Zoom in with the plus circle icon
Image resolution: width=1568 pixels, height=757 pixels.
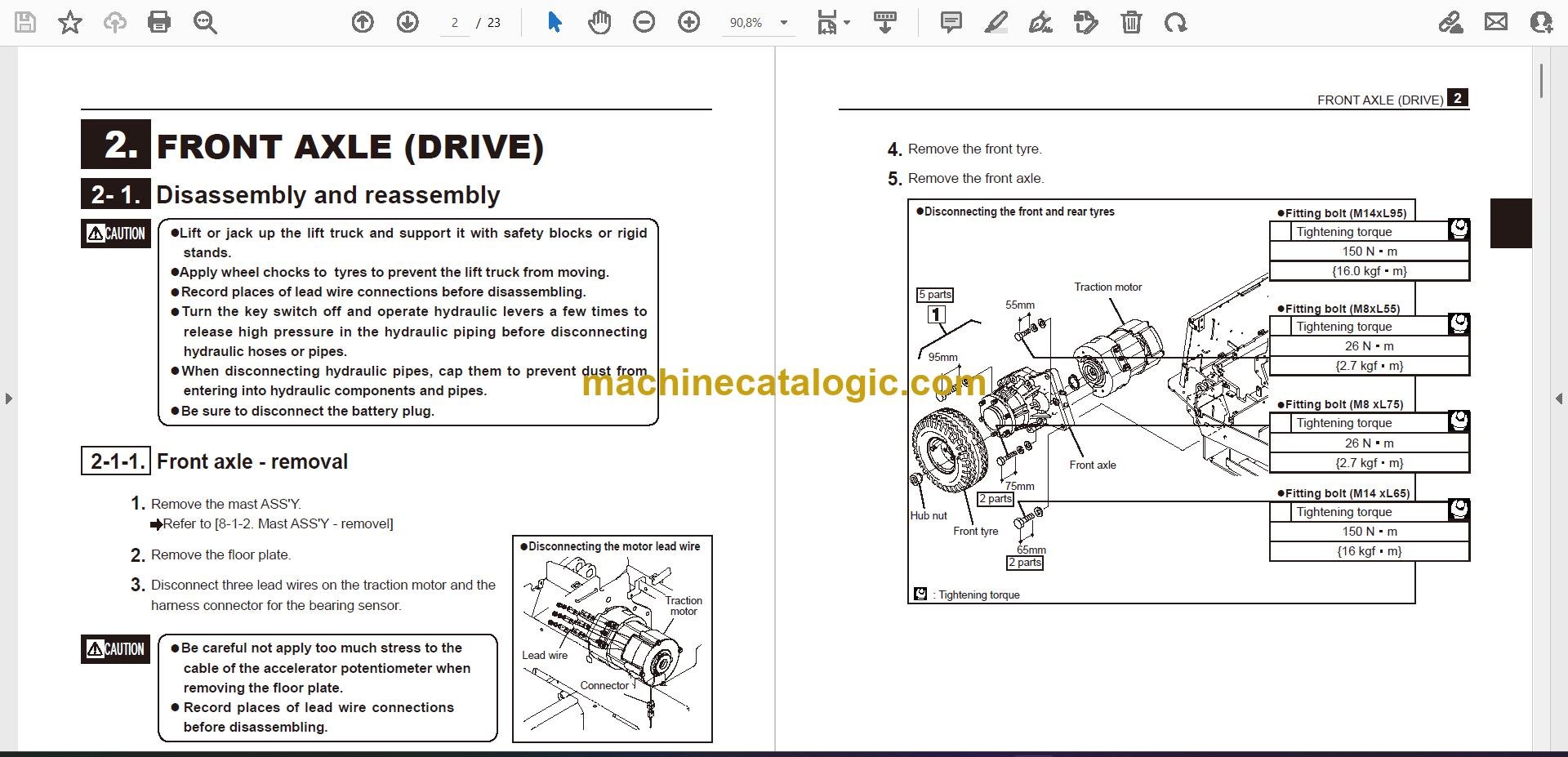pyautogui.click(x=689, y=22)
